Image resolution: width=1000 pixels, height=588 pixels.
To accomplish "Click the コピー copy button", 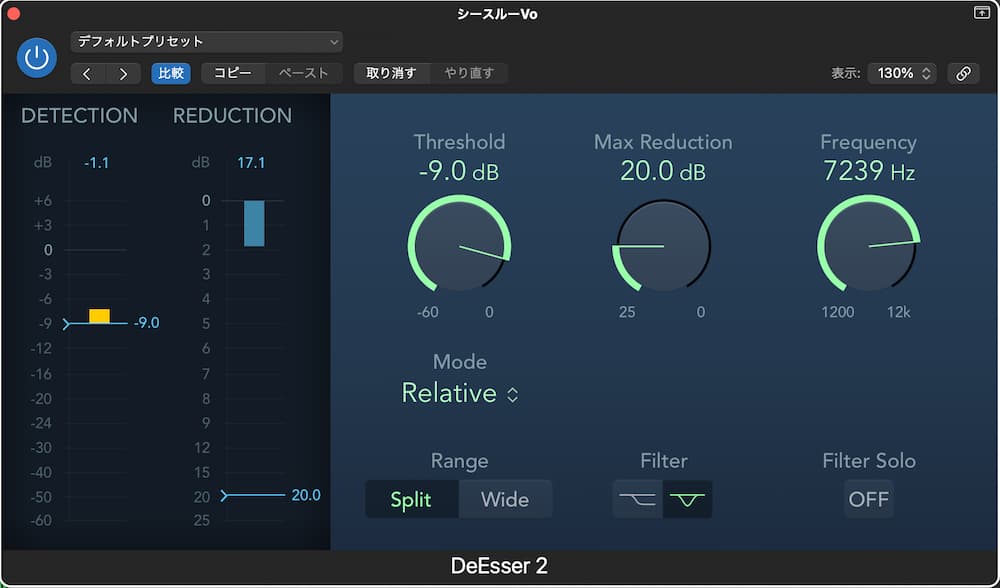I will (x=233, y=73).
